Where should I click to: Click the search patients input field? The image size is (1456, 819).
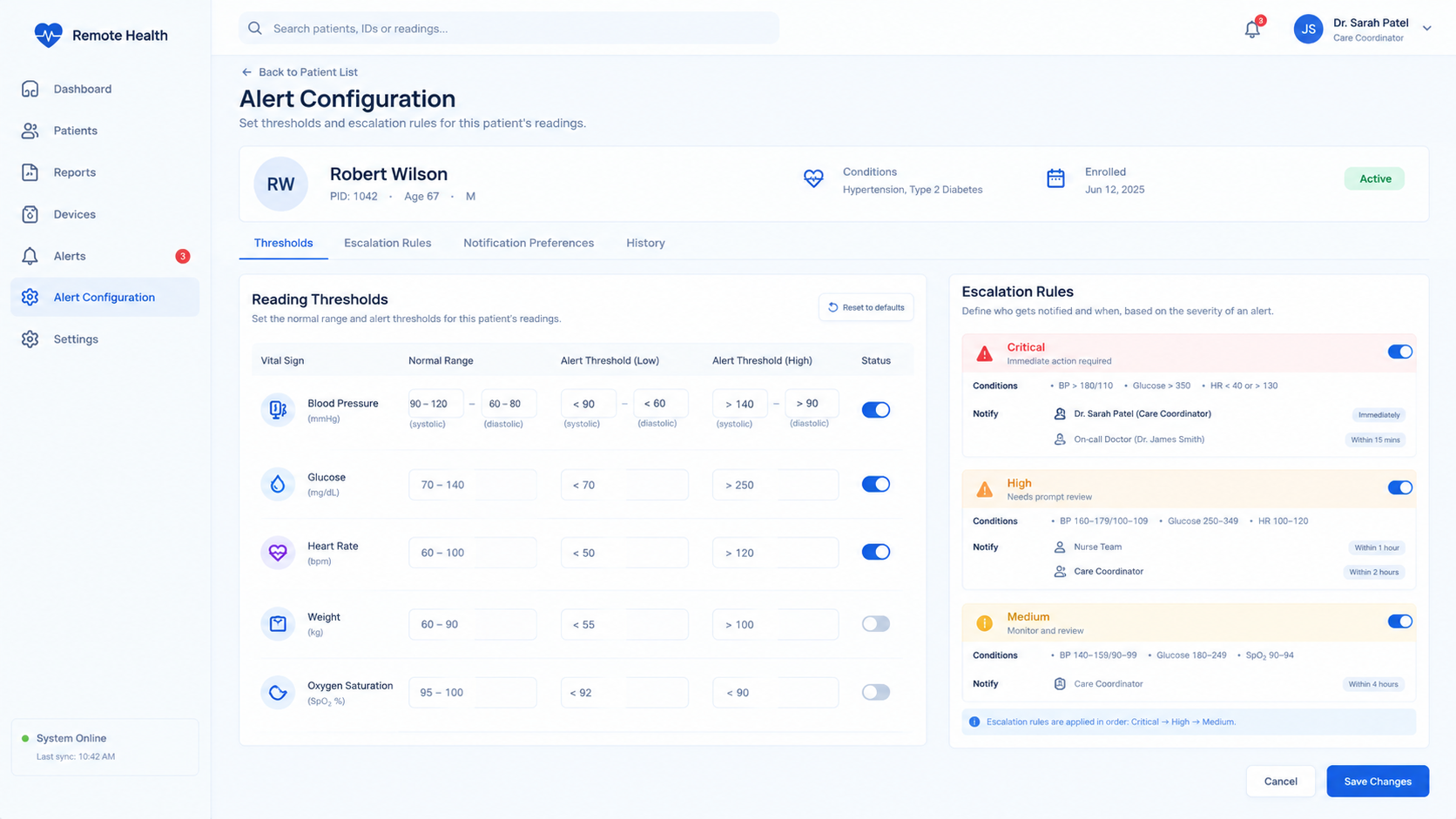tap(509, 29)
